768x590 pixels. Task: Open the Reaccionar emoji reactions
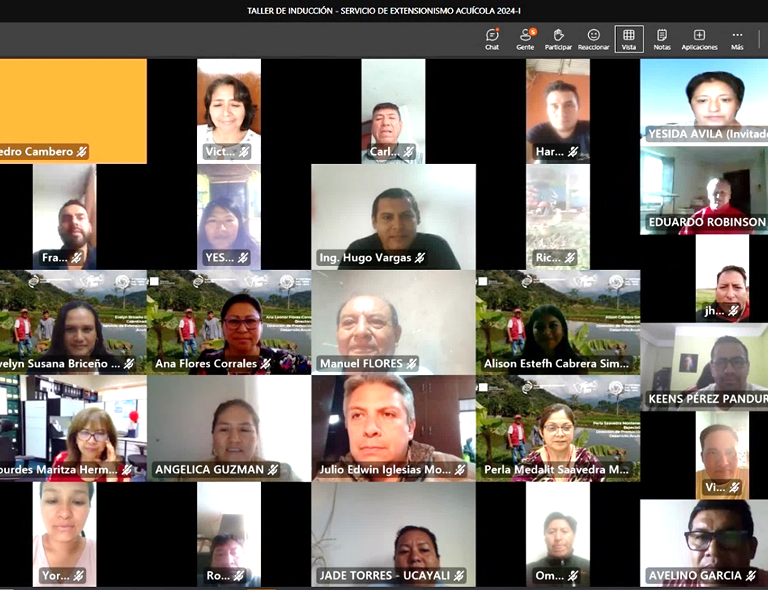(x=593, y=39)
